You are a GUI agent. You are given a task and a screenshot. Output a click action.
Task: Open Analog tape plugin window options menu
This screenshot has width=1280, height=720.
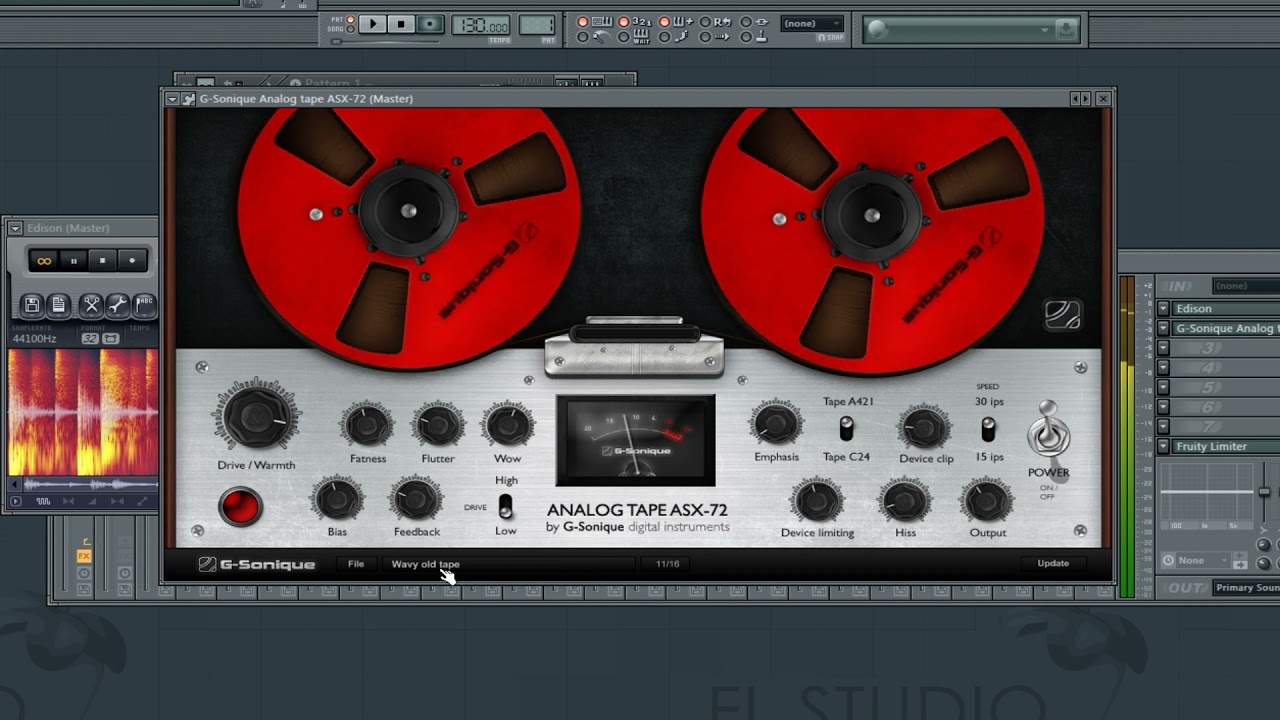[x=172, y=99]
